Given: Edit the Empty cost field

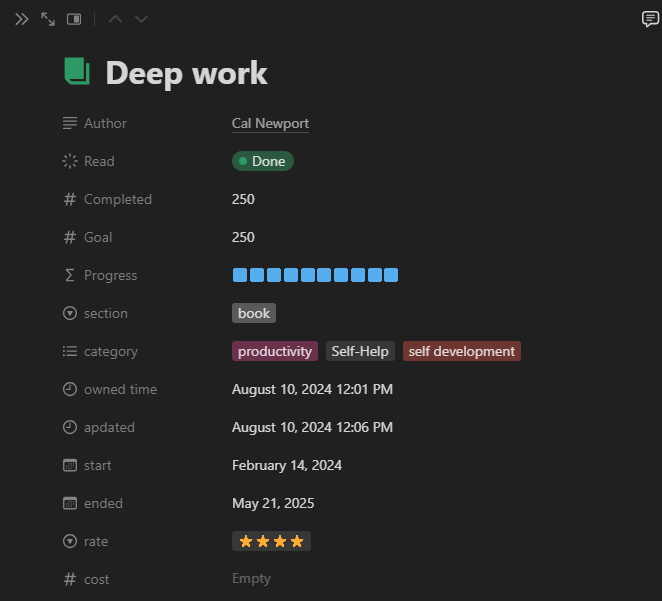Looking at the screenshot, I should tap(251, 579).
